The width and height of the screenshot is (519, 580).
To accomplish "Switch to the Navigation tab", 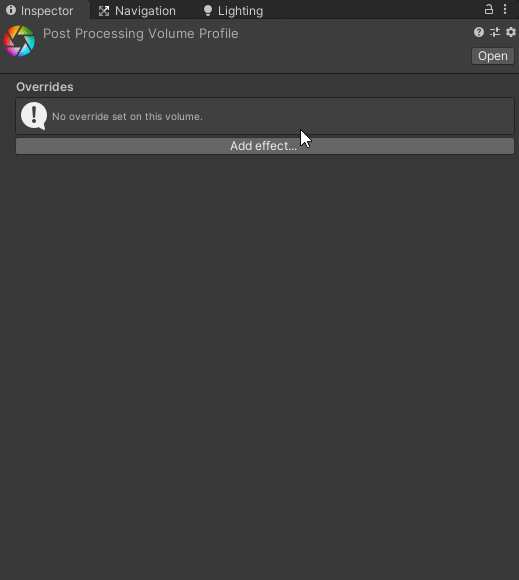I will click(137, 10).
